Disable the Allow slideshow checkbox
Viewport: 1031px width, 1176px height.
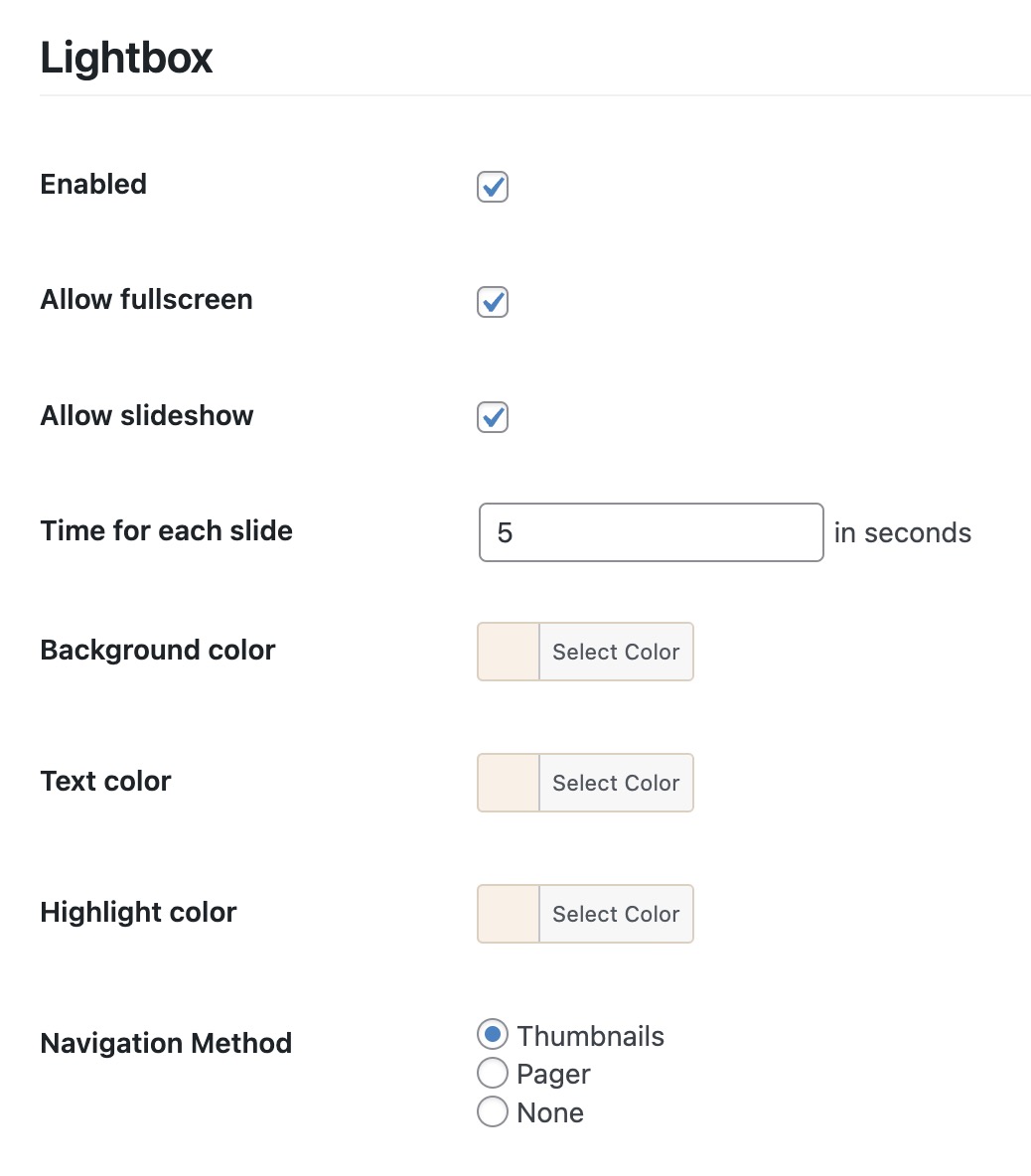[x=493, y=418]
